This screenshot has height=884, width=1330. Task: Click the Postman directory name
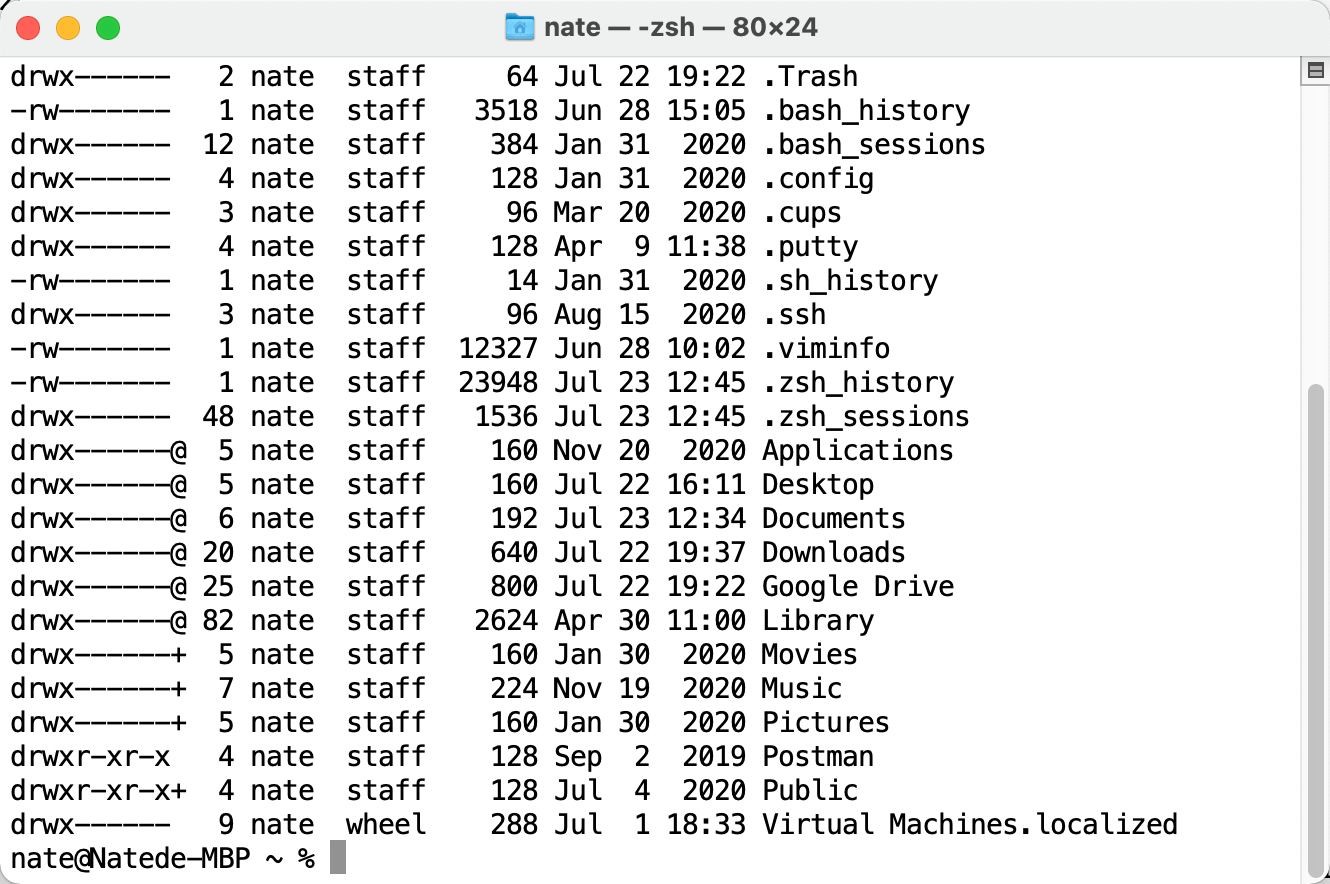(818, 756)
